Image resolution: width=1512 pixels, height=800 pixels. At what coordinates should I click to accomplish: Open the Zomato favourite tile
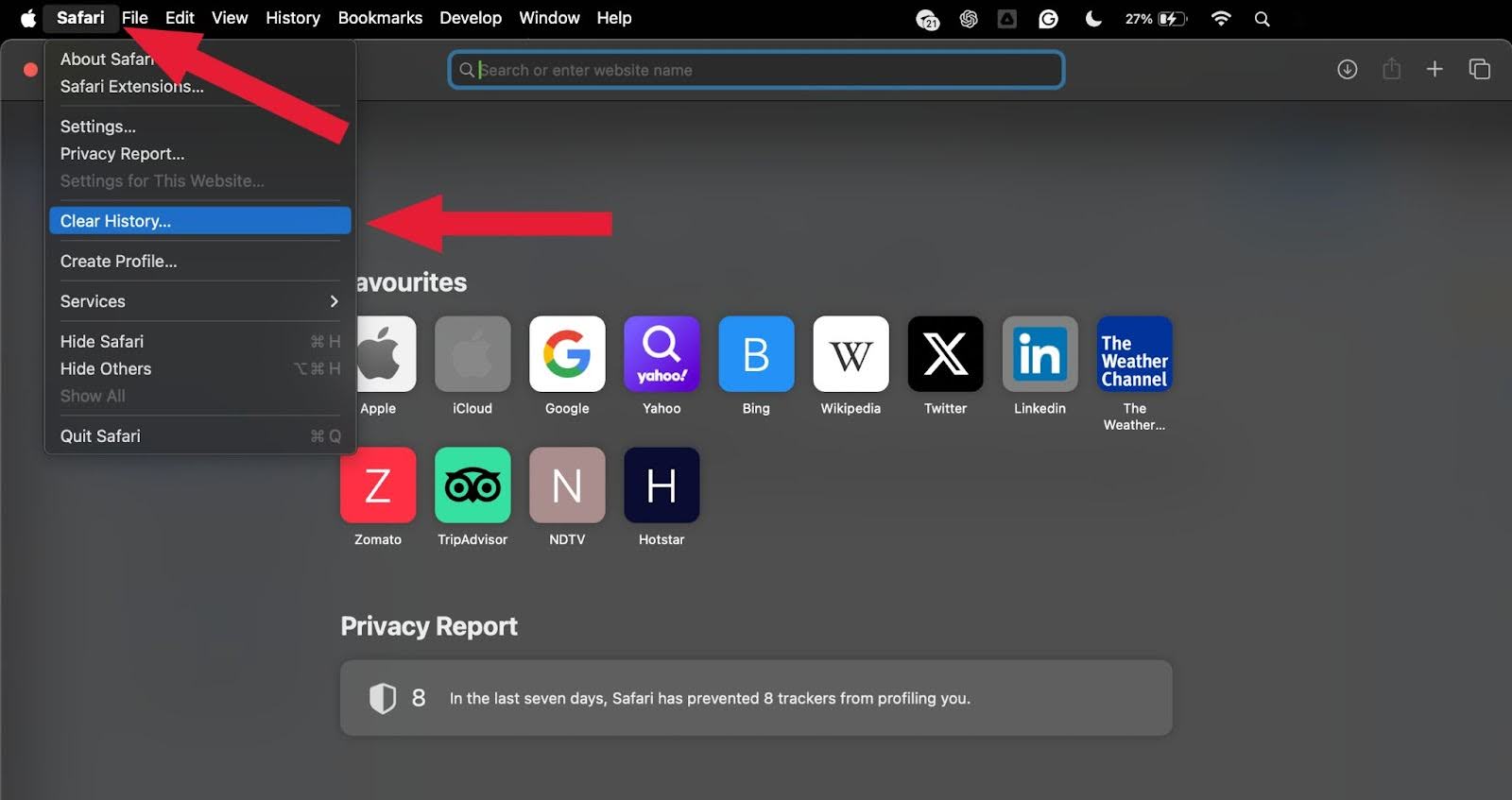[x=378, y=485]
